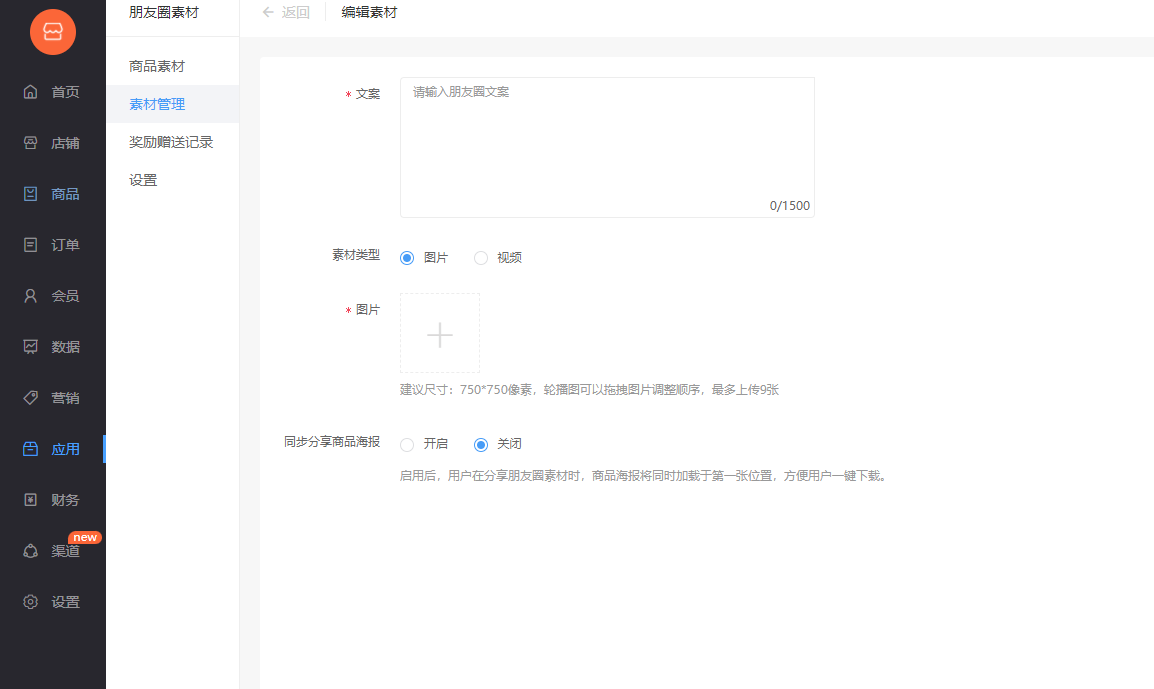
Task: Open 营销 marketing tag icon
Action: [30, 398]
